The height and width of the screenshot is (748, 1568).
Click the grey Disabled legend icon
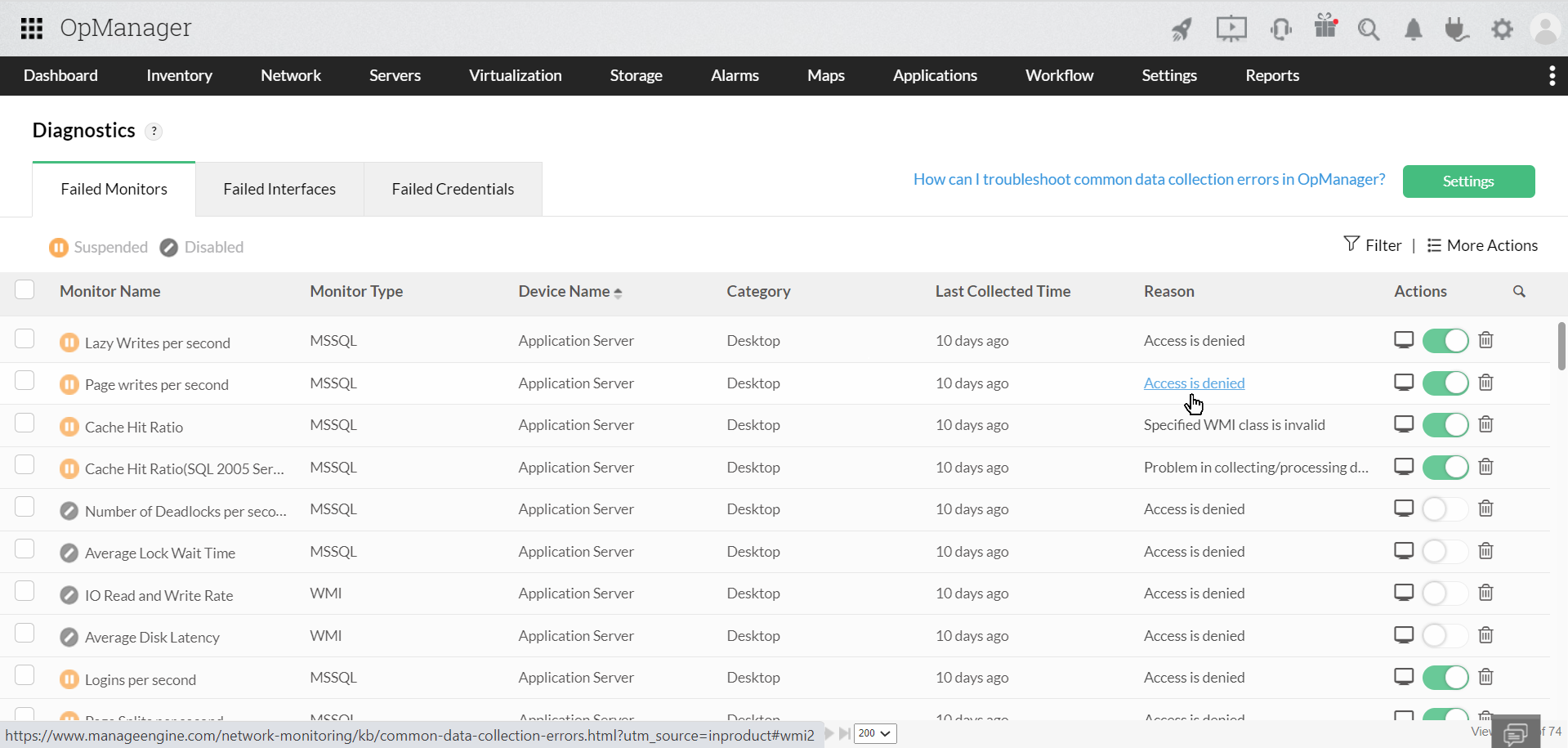169,247
